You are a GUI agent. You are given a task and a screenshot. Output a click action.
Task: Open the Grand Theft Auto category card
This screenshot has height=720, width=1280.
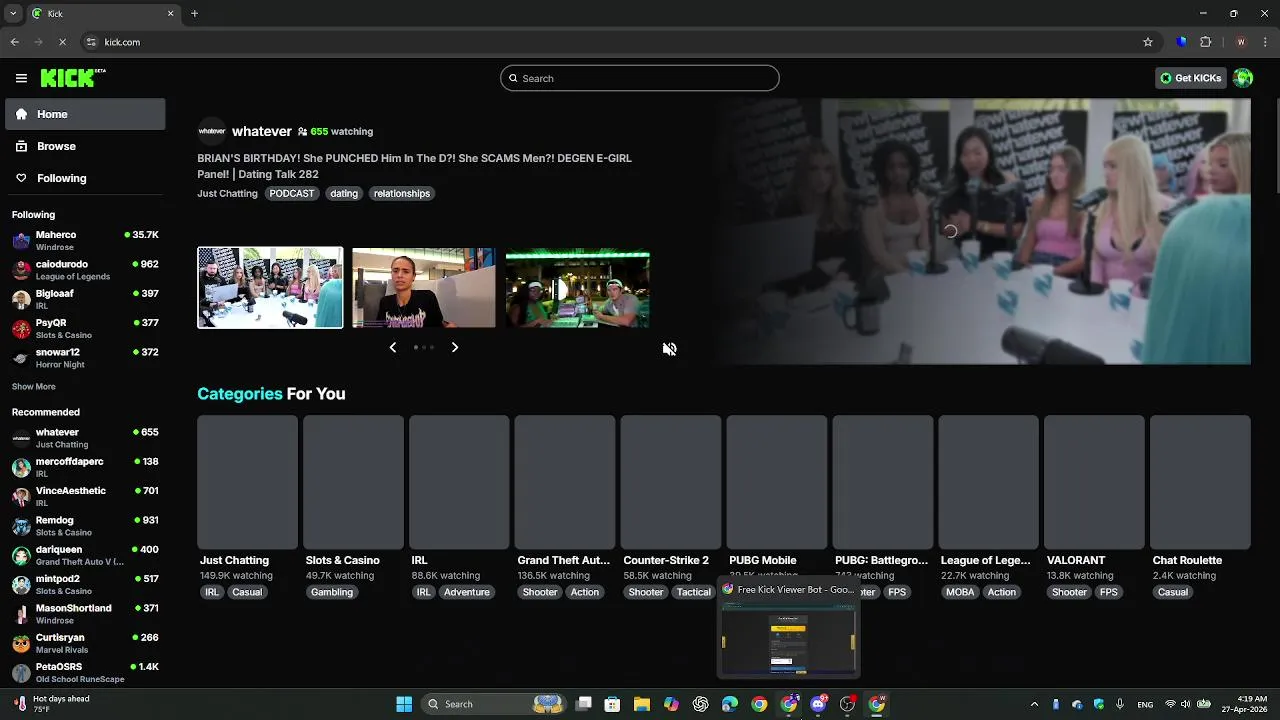(x=565, y=482)
